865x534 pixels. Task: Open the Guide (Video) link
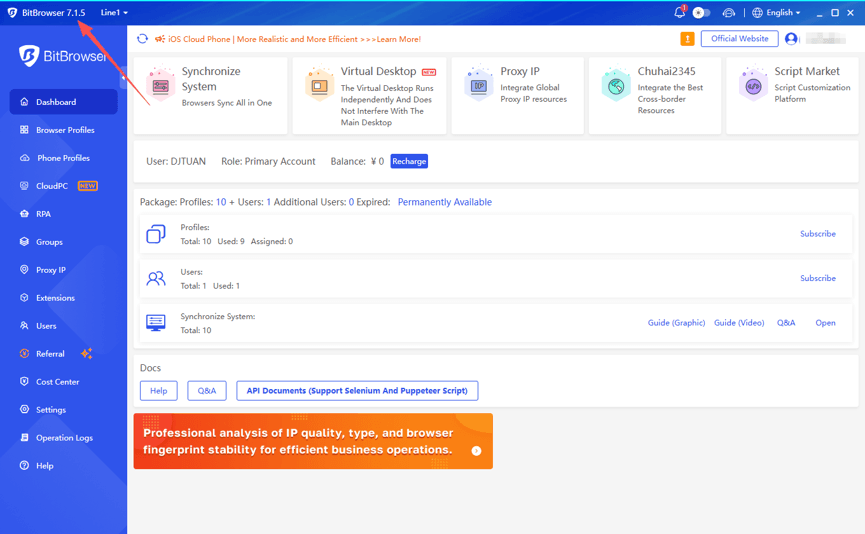[x=739, y=323]
